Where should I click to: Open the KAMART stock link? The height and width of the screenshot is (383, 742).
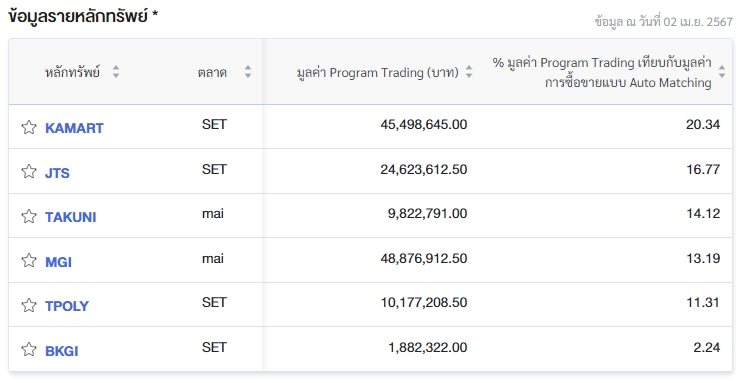(74, 128)
